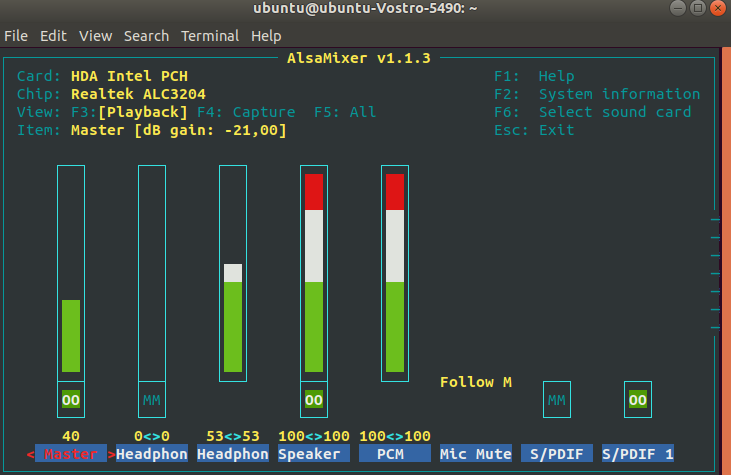Click the PCM volume bar

[x=395, y=273]
